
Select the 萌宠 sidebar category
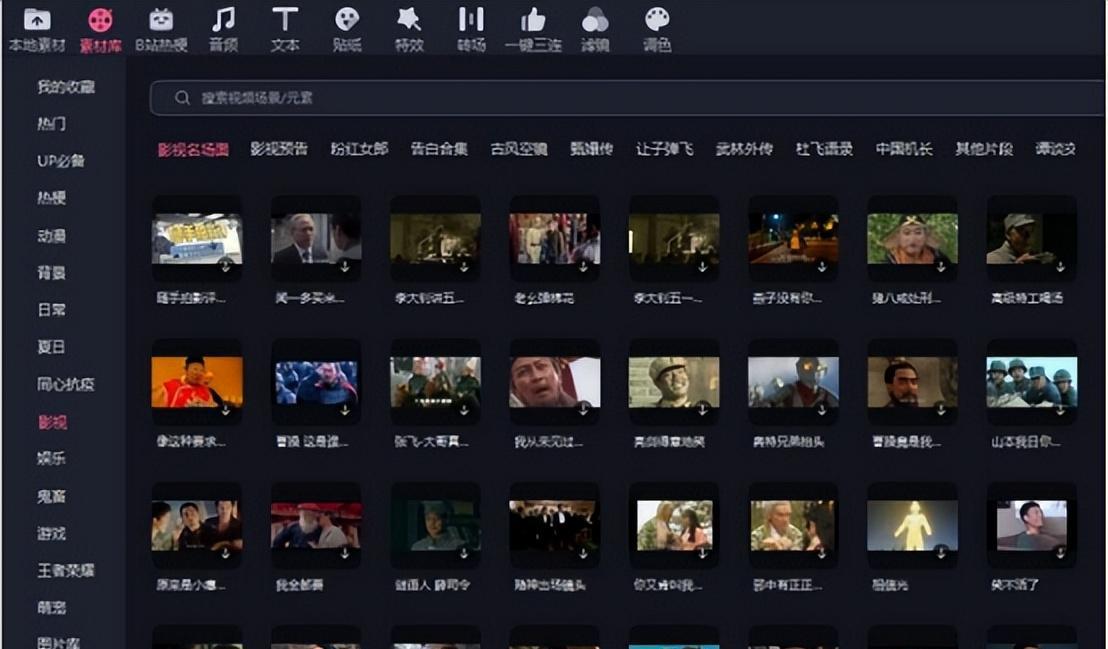(x=52, y=607)
